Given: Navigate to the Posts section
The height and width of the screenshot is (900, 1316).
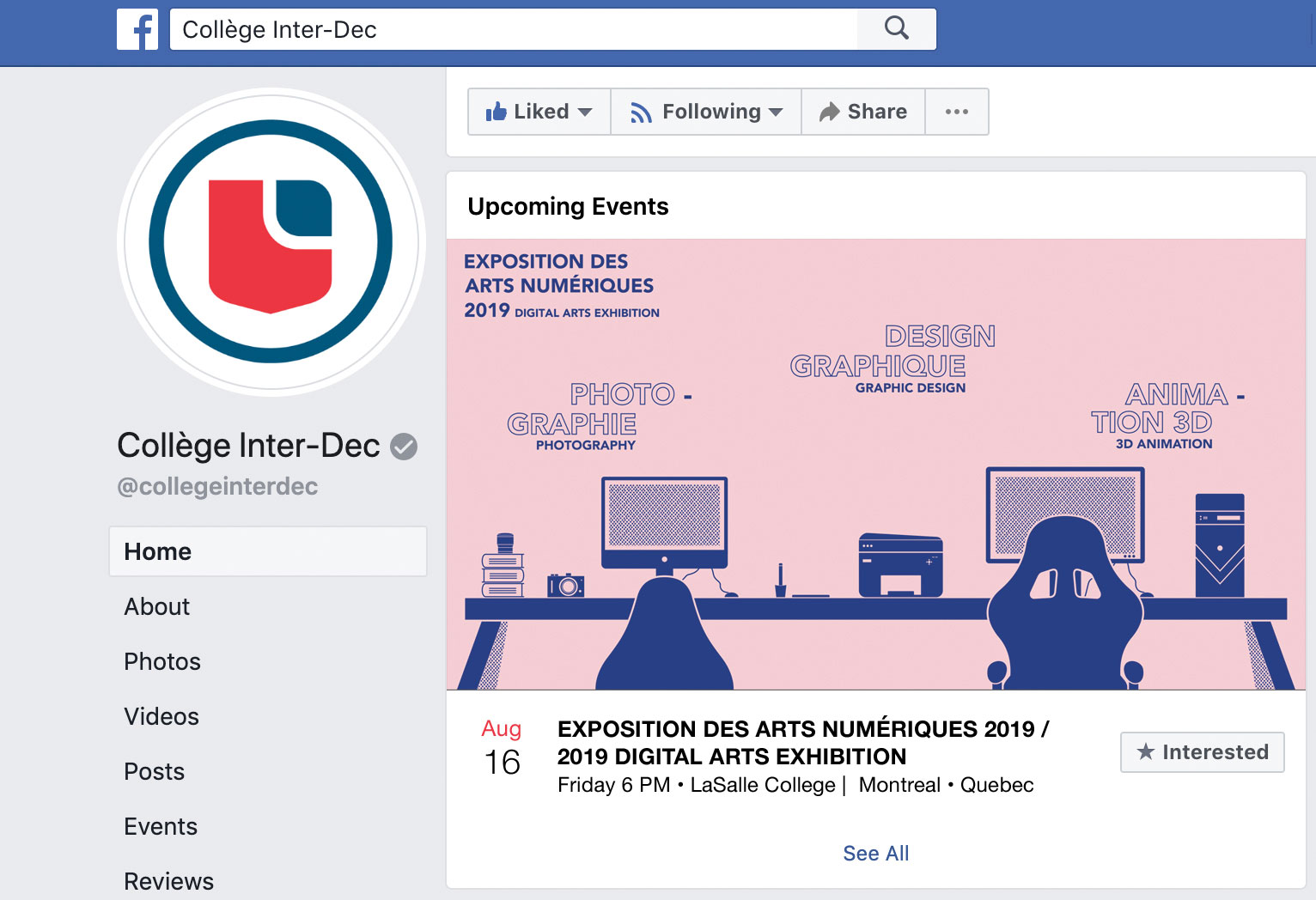Looking at the screenshot, I should click(x=155, y=771).
